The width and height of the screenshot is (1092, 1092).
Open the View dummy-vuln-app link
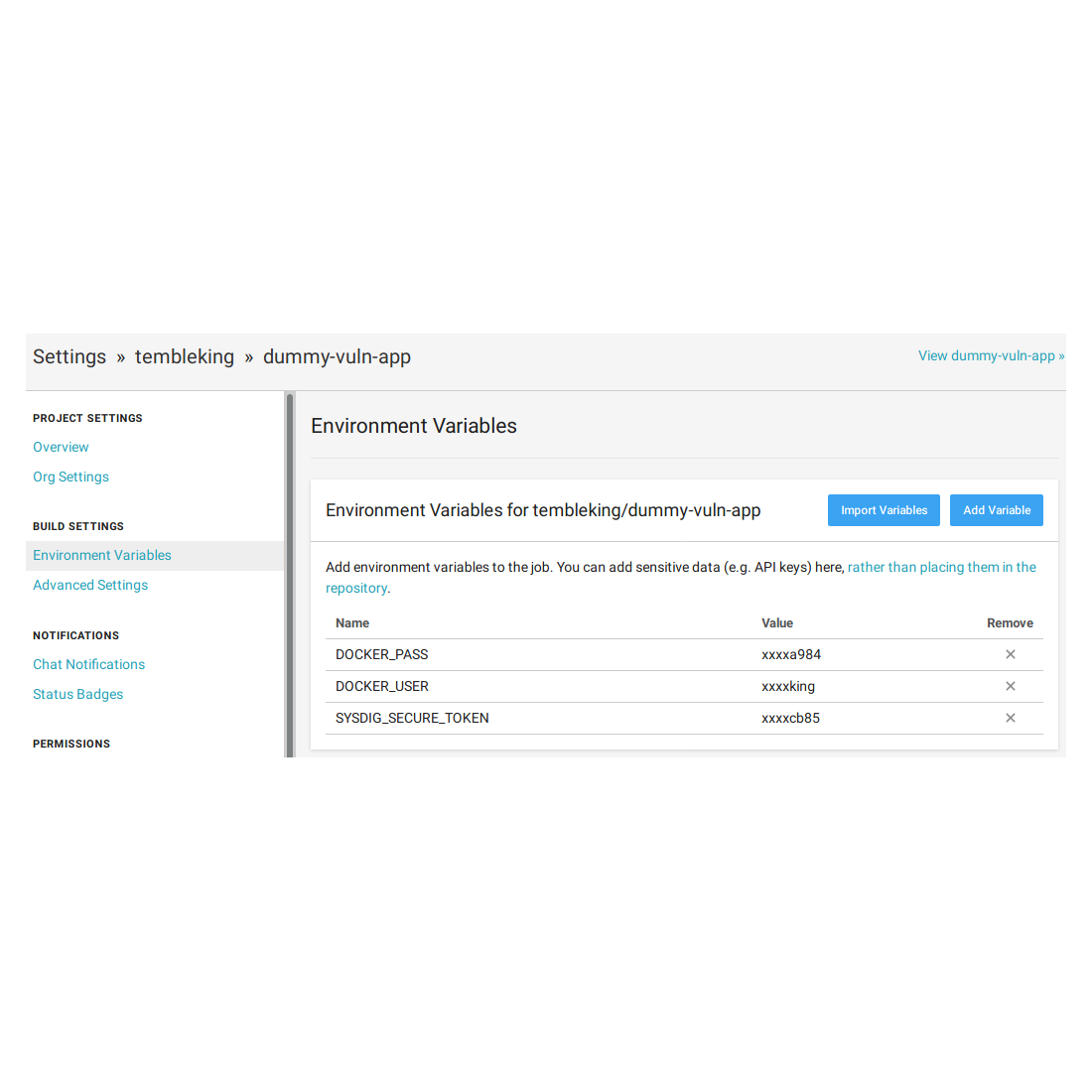pyautogui.click(x=990, y=355)
